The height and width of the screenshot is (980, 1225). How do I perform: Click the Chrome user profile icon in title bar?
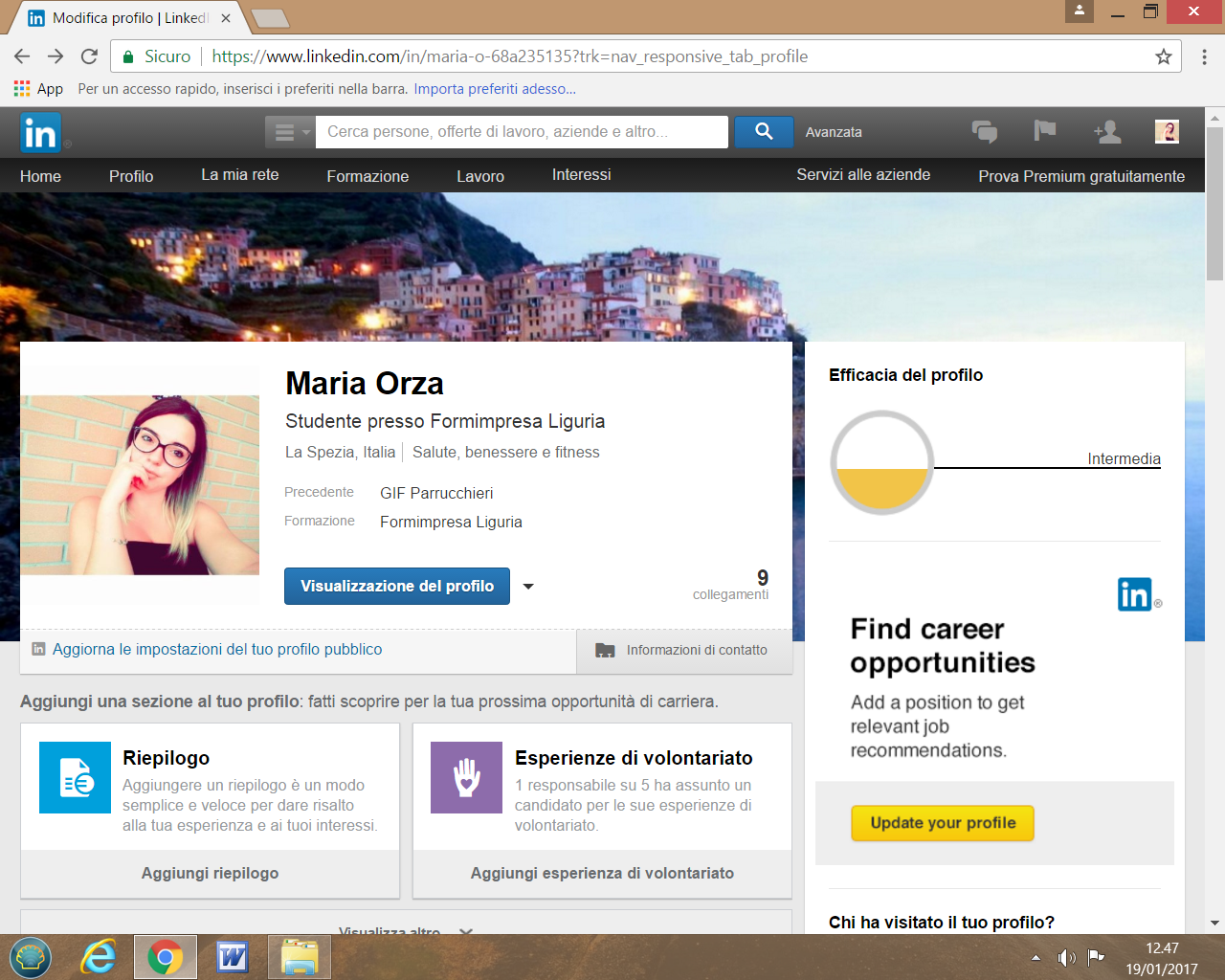pos(1079,11)
